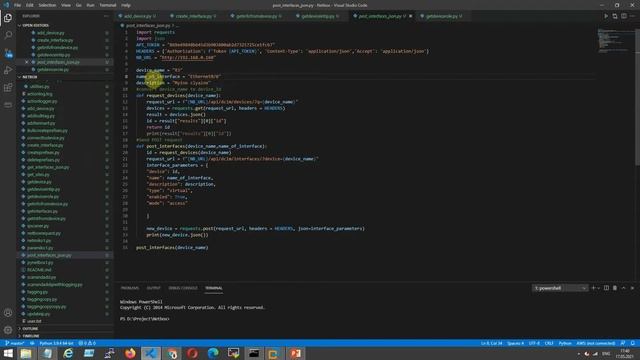The height and width of the screenshot is (360, 640).
Task: Open the Help menu
Action: pos(126,5)
